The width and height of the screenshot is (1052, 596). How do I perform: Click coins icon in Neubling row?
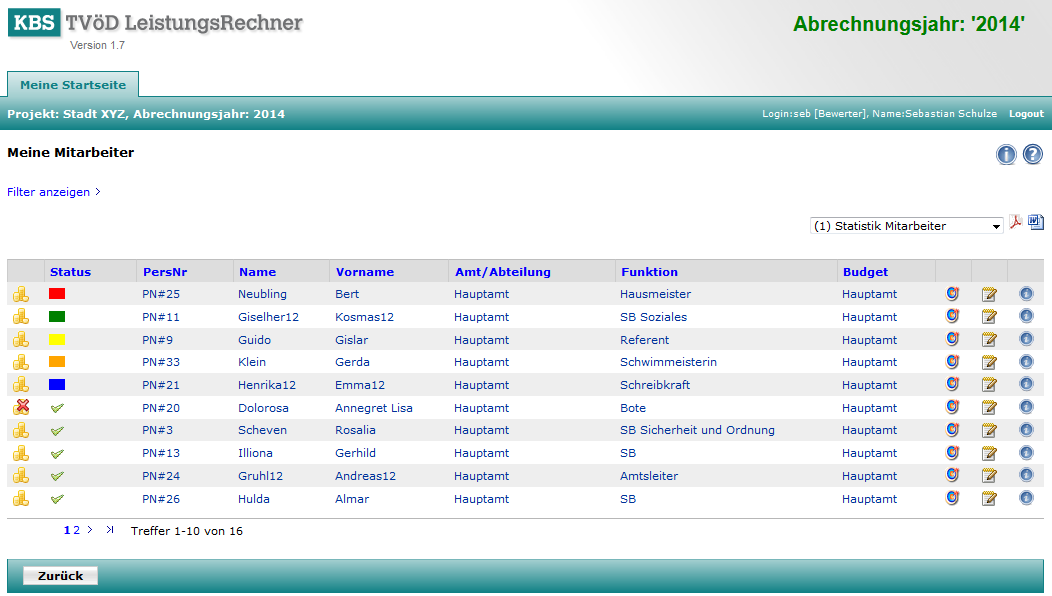pyautogui.click(x=21, y=293)
